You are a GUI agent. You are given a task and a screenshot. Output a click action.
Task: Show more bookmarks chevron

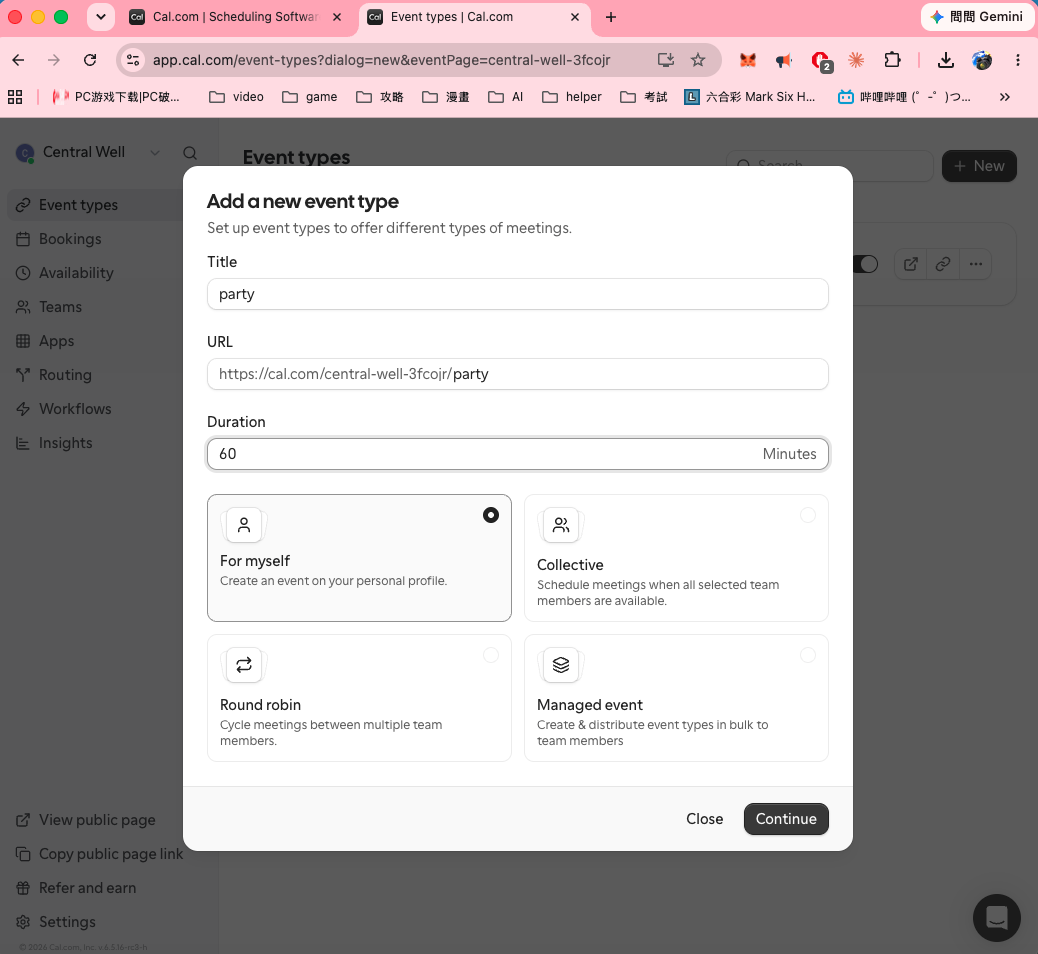coord(1005,97)
